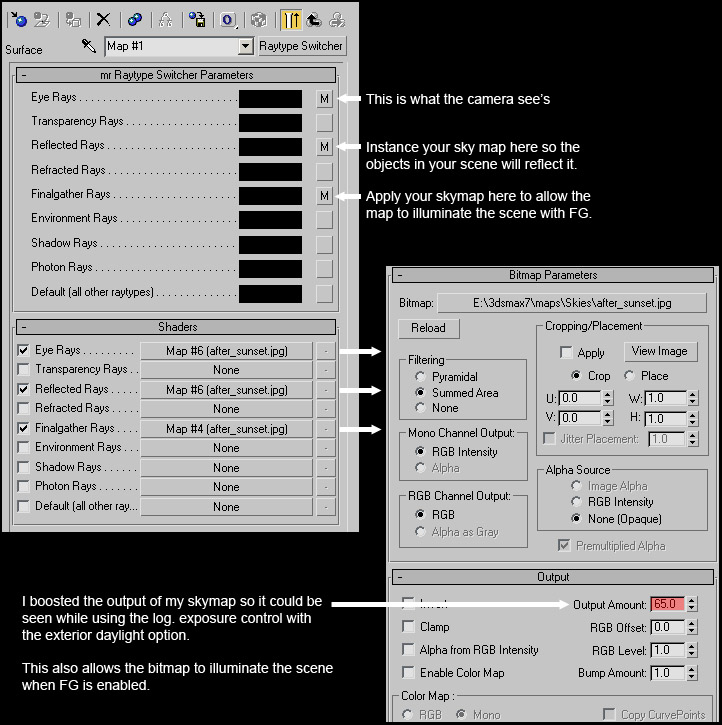This screenshot has width=722, height=725.
Task: Click the small button right of Eye Rays shader
Action: (x=326, y=351)
